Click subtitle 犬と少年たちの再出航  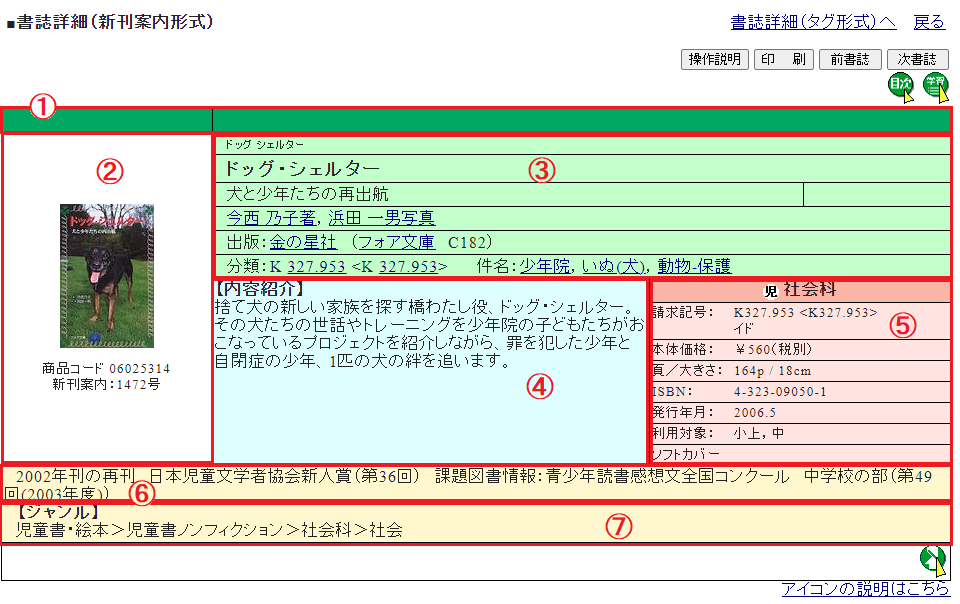[x=307, y=194]
